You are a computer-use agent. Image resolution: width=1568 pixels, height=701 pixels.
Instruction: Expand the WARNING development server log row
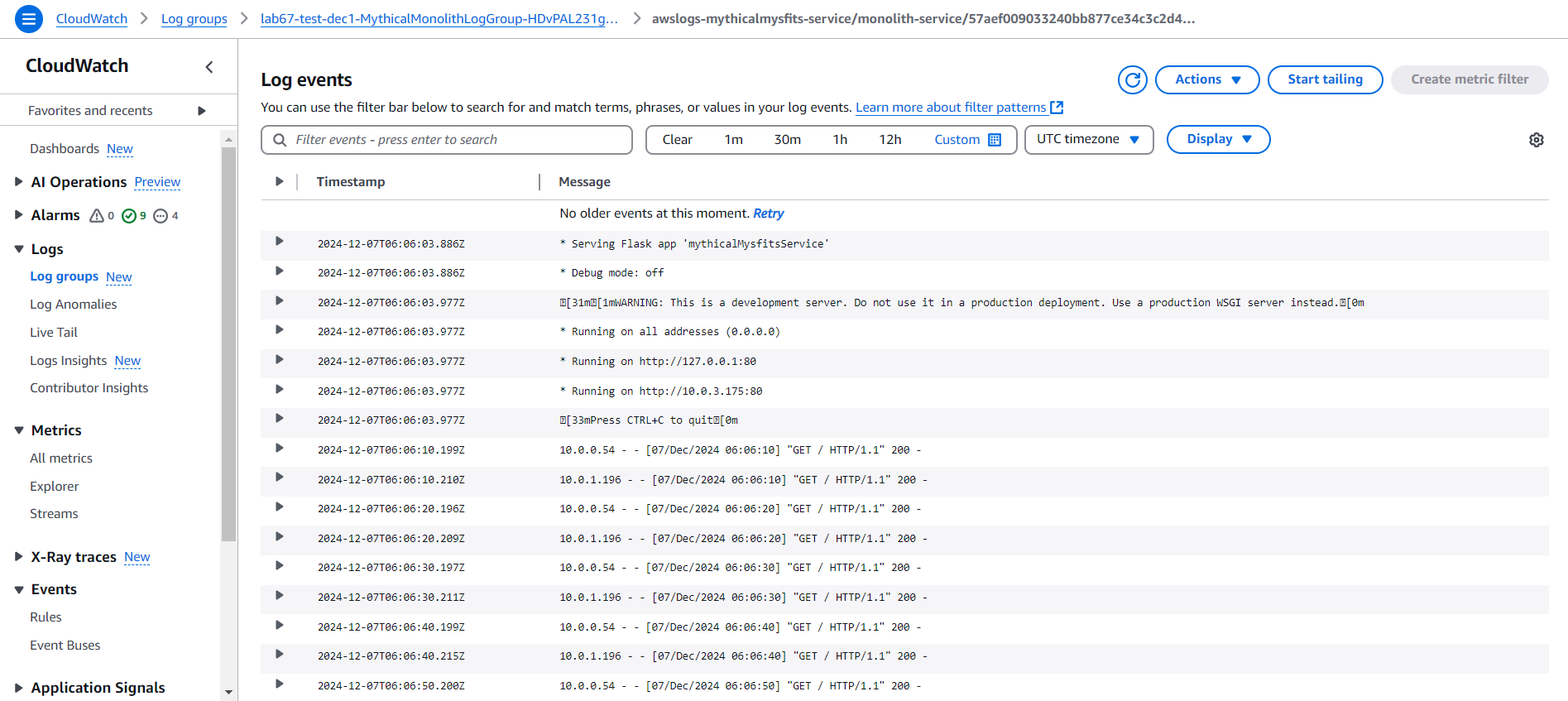[280, 300]
